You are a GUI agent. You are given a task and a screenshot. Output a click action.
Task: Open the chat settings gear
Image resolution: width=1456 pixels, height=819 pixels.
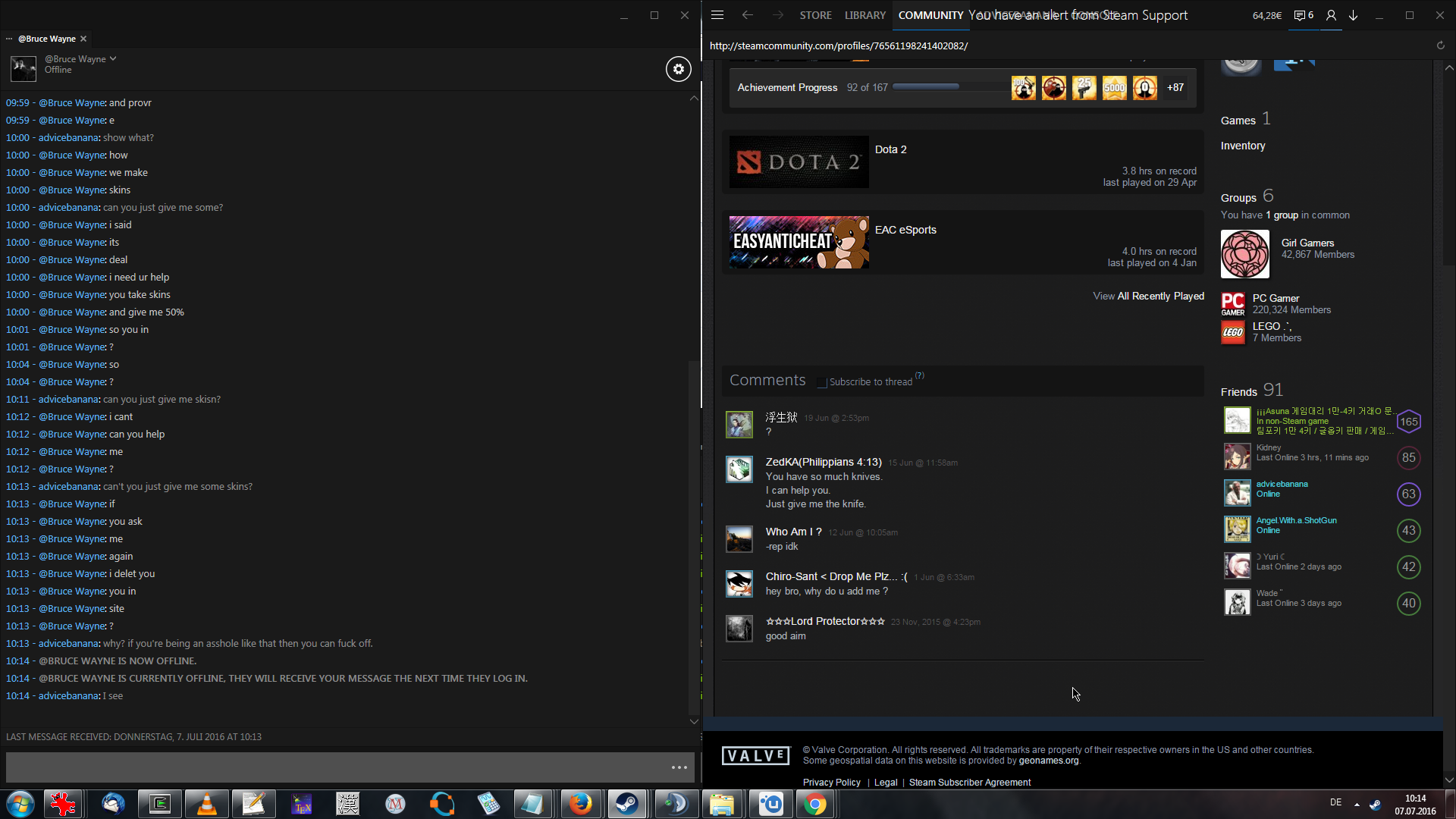pos(678,69)
